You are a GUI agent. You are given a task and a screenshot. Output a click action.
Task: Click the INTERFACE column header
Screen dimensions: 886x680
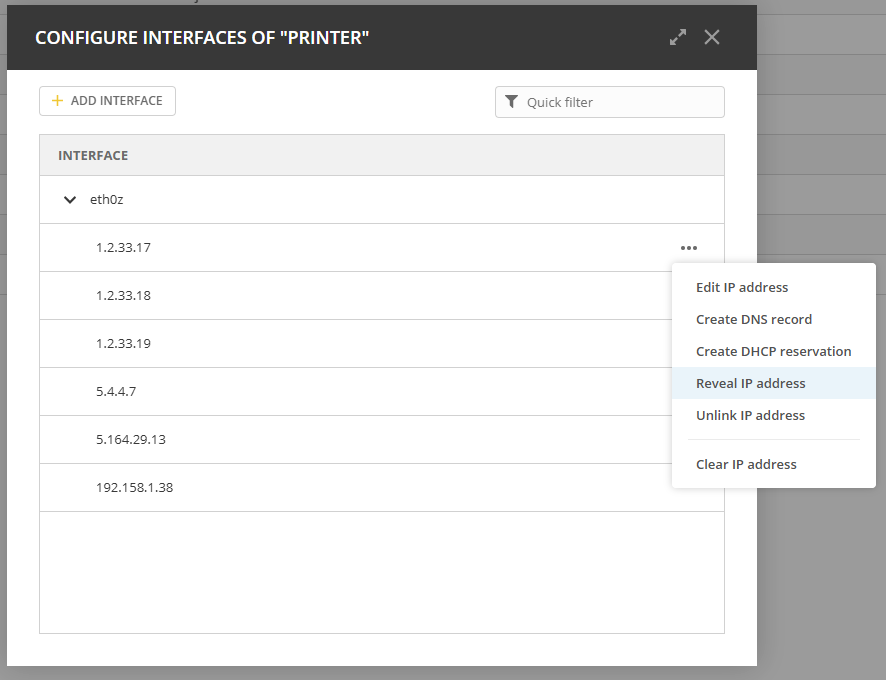tap(93, 156)
